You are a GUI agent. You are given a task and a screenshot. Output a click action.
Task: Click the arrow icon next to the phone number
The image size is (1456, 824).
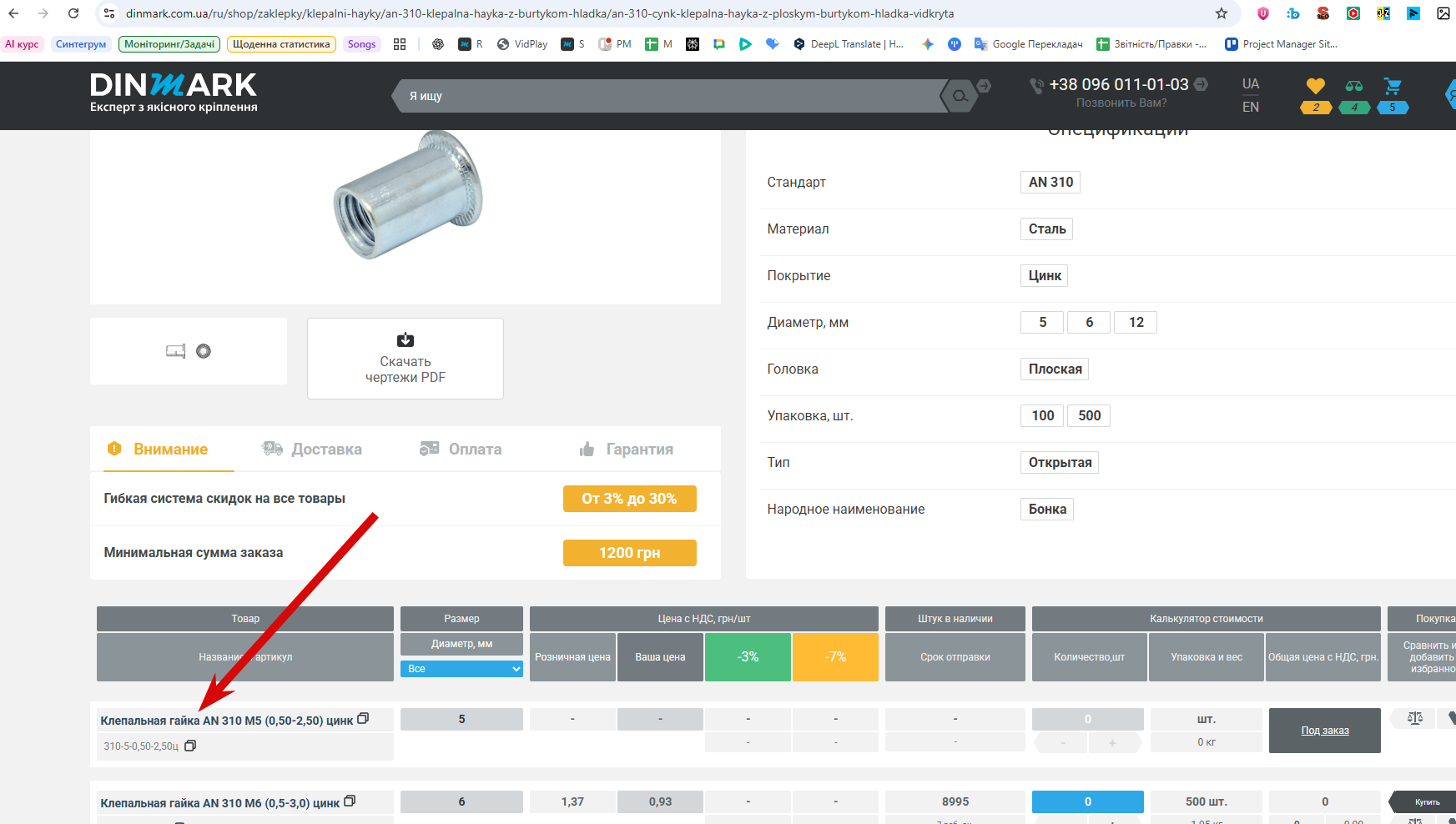(x=1202, y=84)
